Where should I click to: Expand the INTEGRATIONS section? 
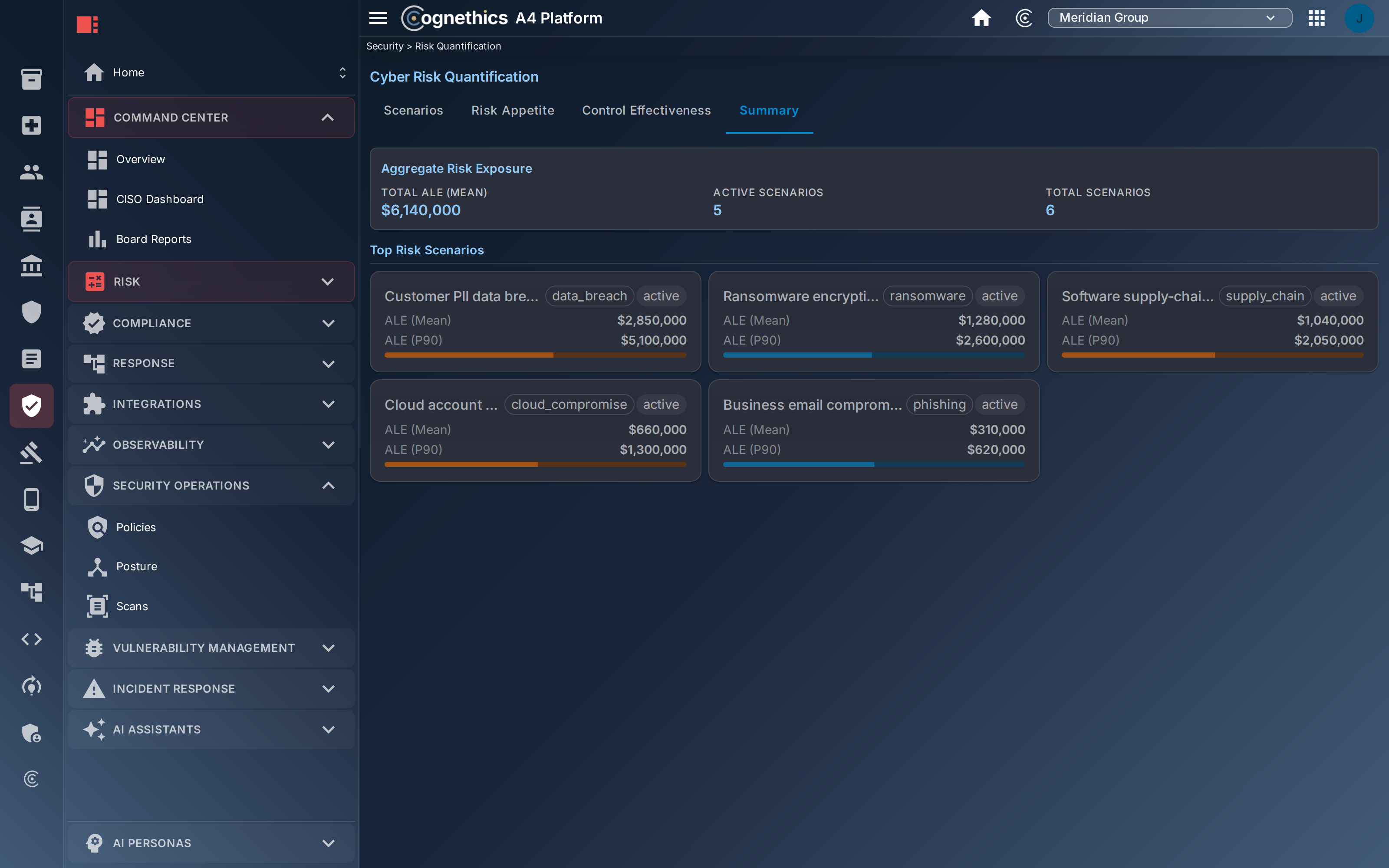[211, 404]
